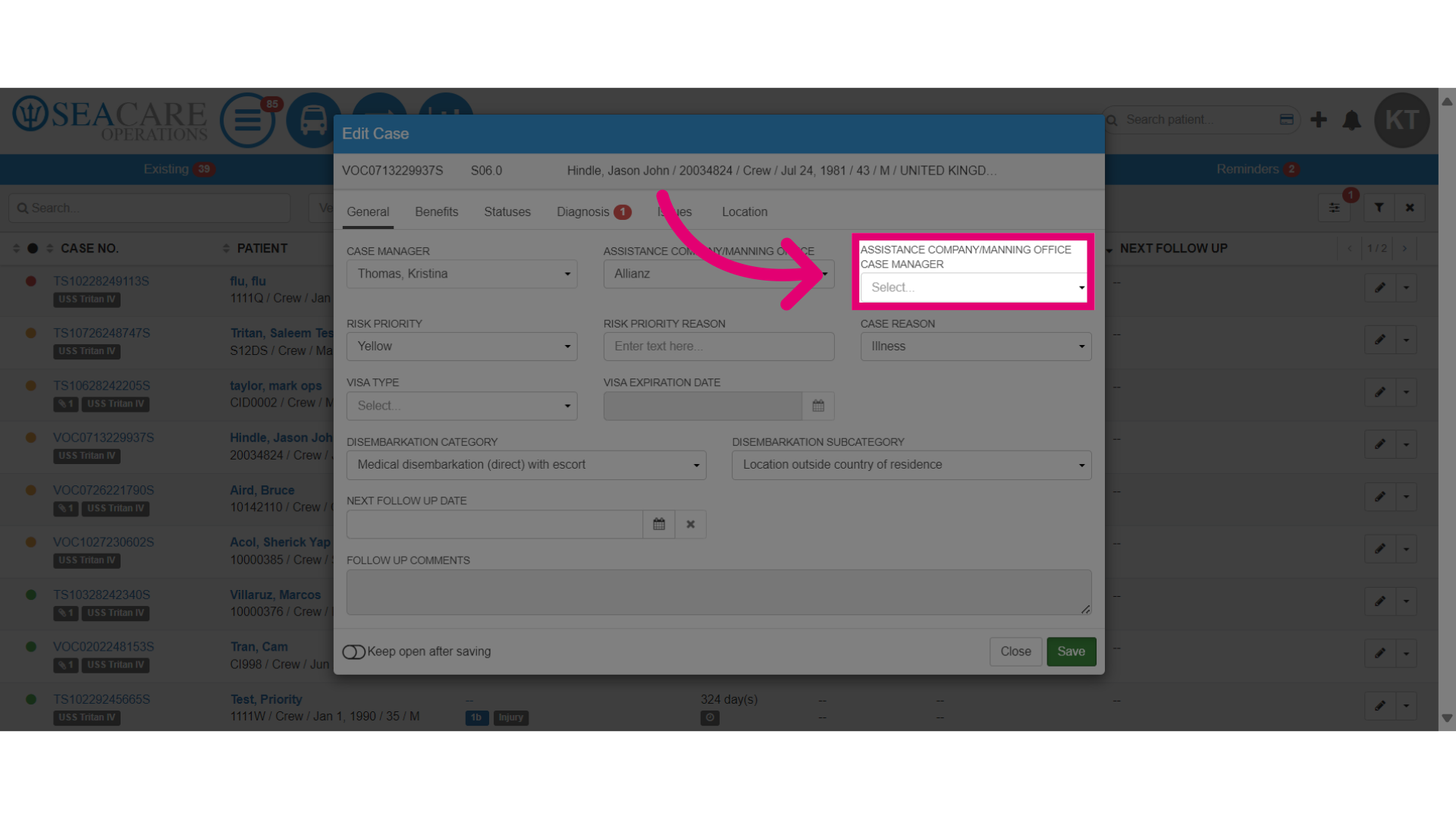Image resolution: width=1456 pixels, height=819 pixels.
Task: Open the Visa Type dropdown
Action: (x=462, y=406)
